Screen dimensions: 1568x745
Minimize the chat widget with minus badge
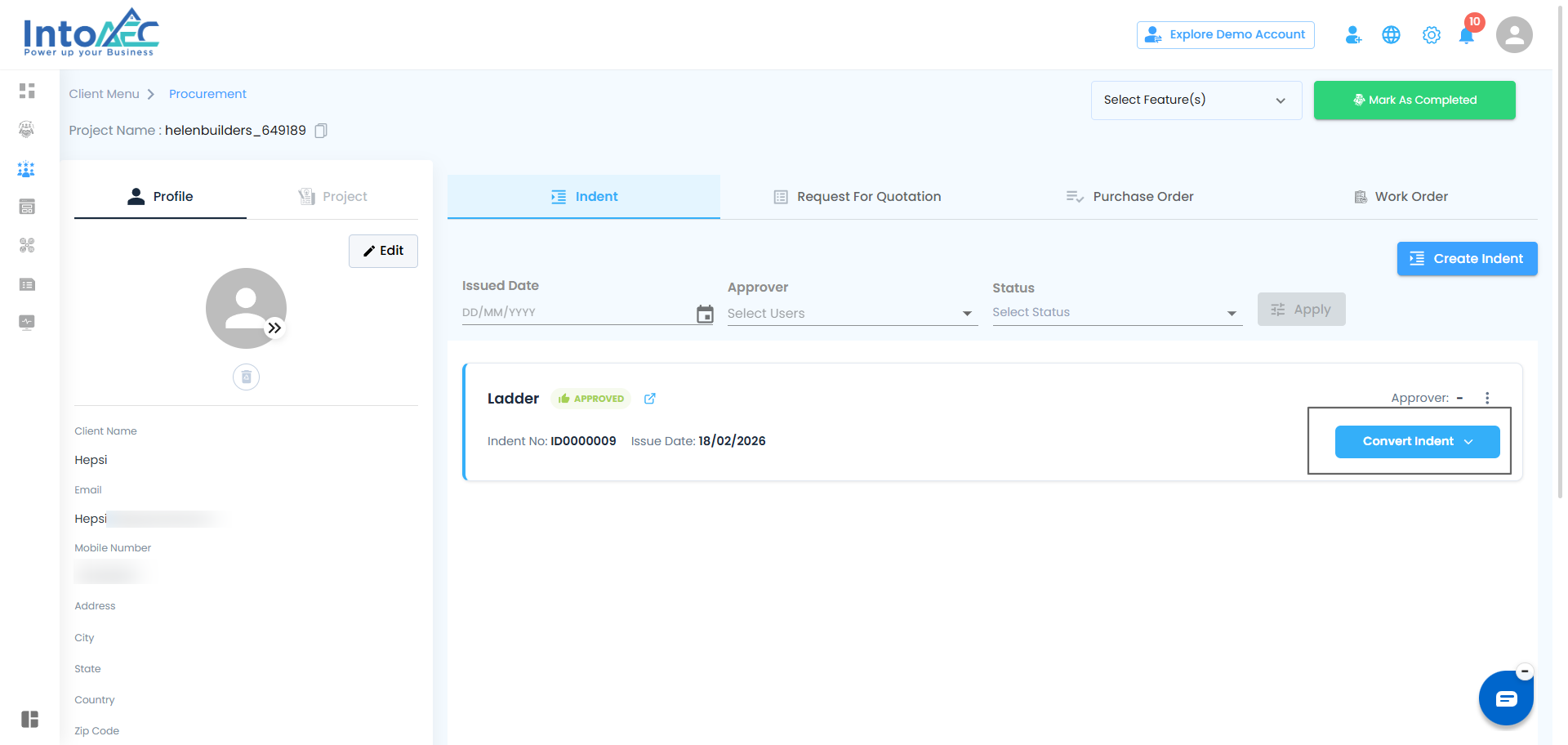tap(1525, 671)
